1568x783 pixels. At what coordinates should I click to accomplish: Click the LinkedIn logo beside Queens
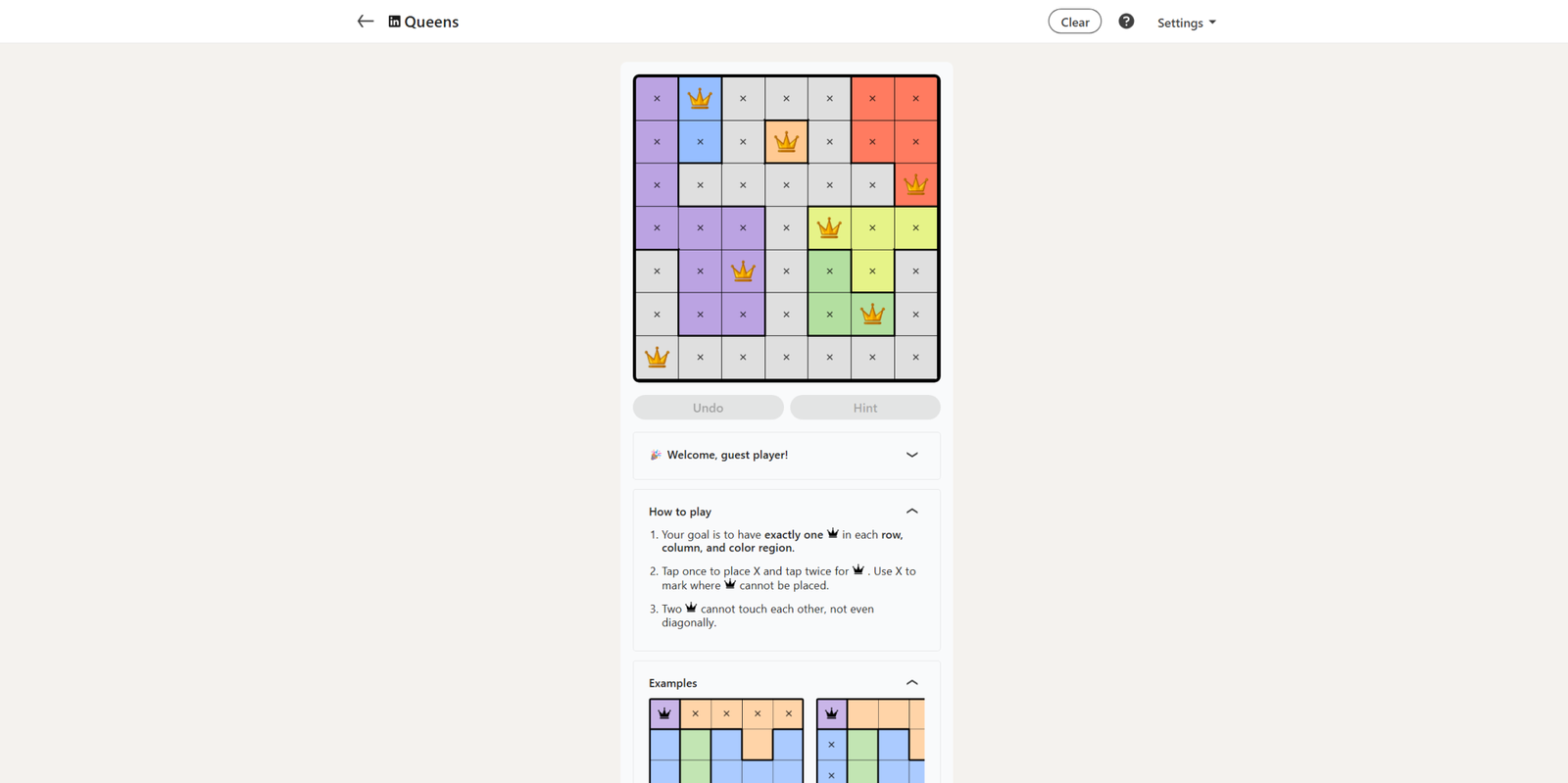pyautogui.click(x=394, y=22)
